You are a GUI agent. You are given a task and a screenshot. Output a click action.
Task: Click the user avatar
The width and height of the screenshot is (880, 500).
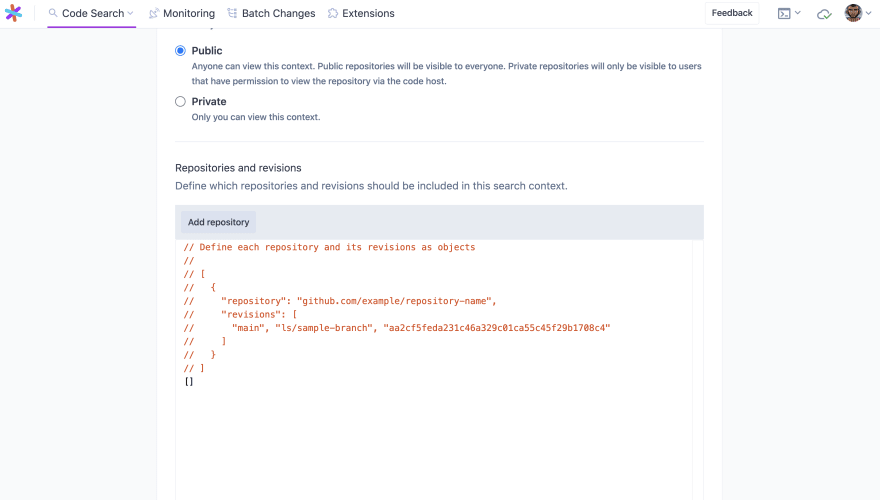click(x=854, y=13)
